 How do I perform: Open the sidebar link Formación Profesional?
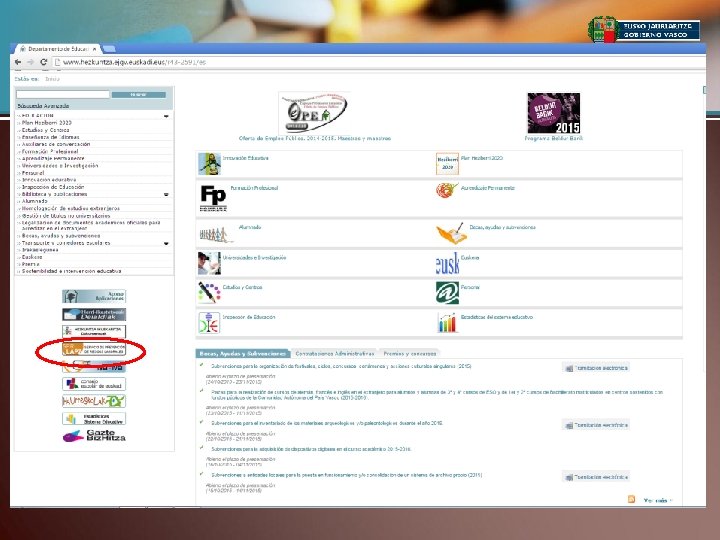[x=50, y=152]
